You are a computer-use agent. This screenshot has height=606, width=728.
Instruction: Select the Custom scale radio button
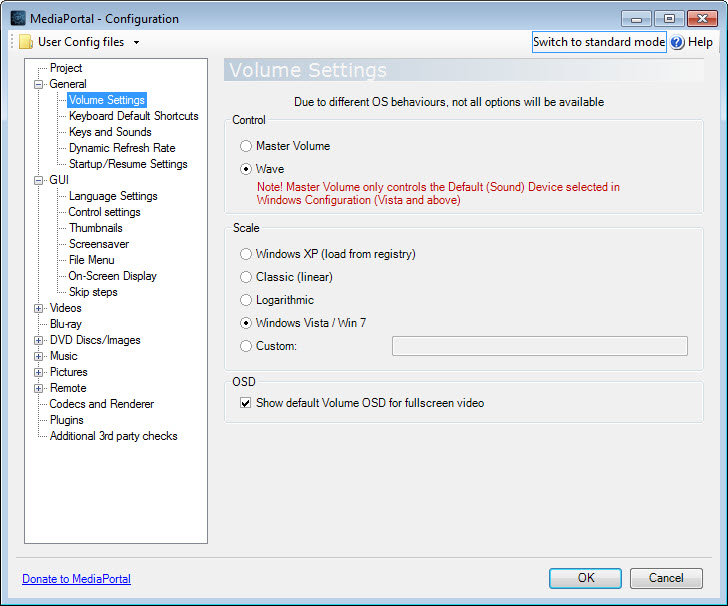246,346
